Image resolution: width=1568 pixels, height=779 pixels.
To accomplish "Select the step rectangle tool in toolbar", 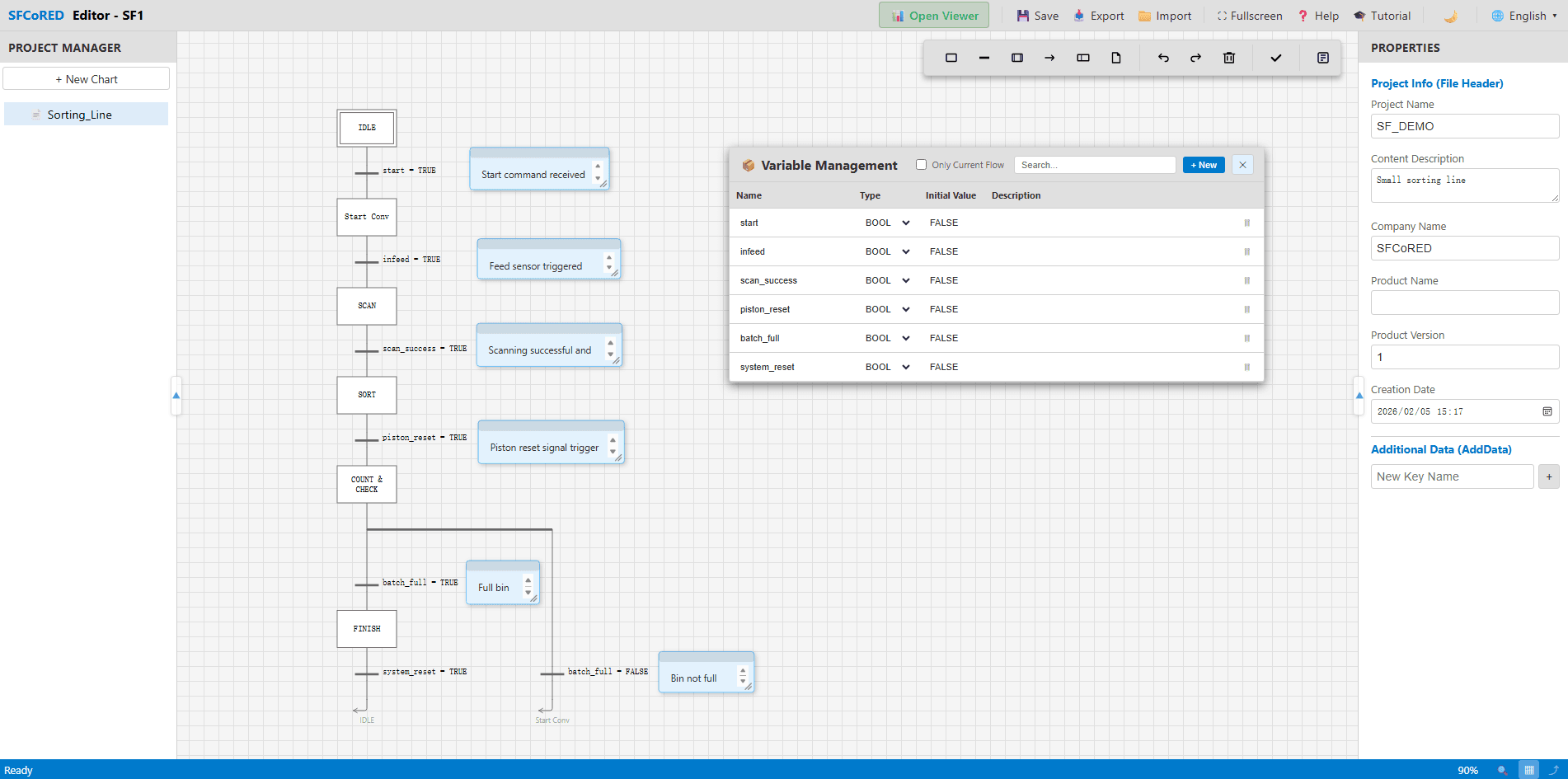I will 951,58.
